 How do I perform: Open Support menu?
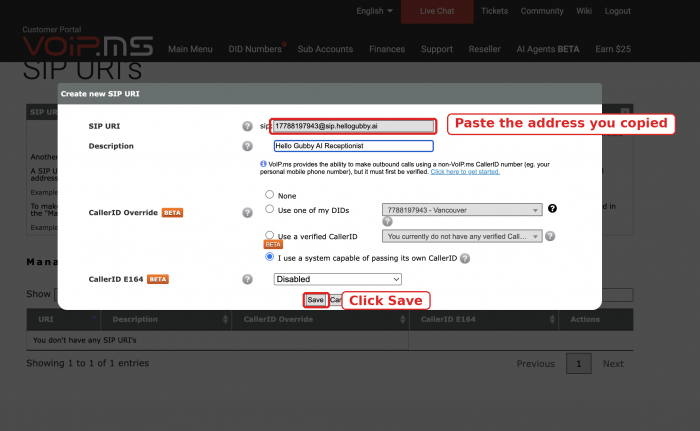[437, 49]
